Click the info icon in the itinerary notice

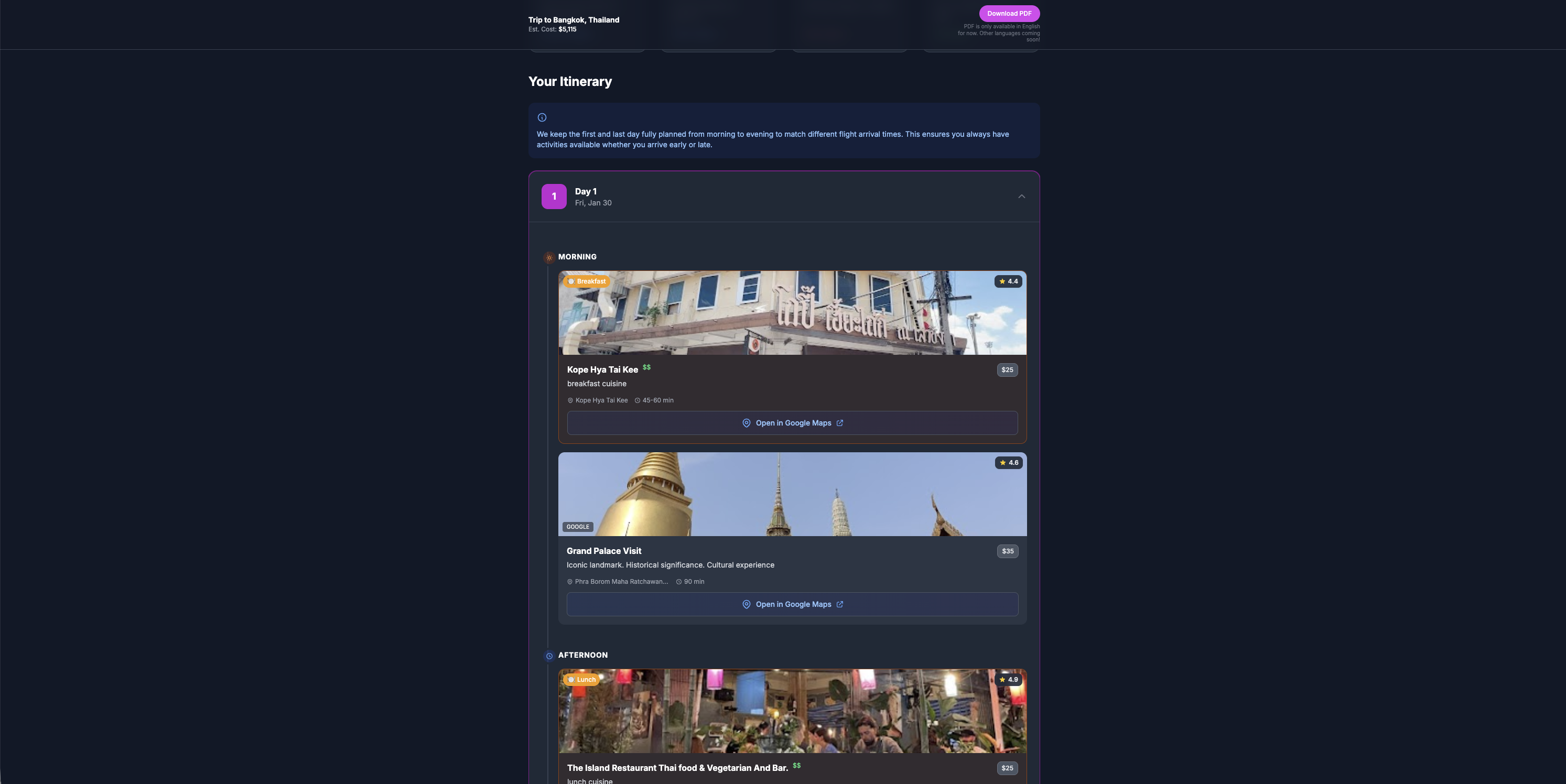click(542, 117)
